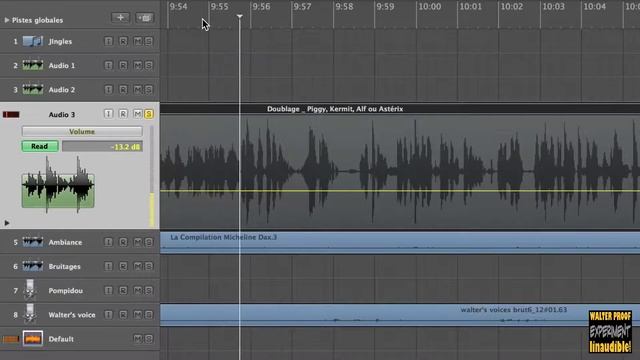Toggle input monitoring on Bruitages track
The height and width of the screenshot is (360, 640).
(109, 266)
